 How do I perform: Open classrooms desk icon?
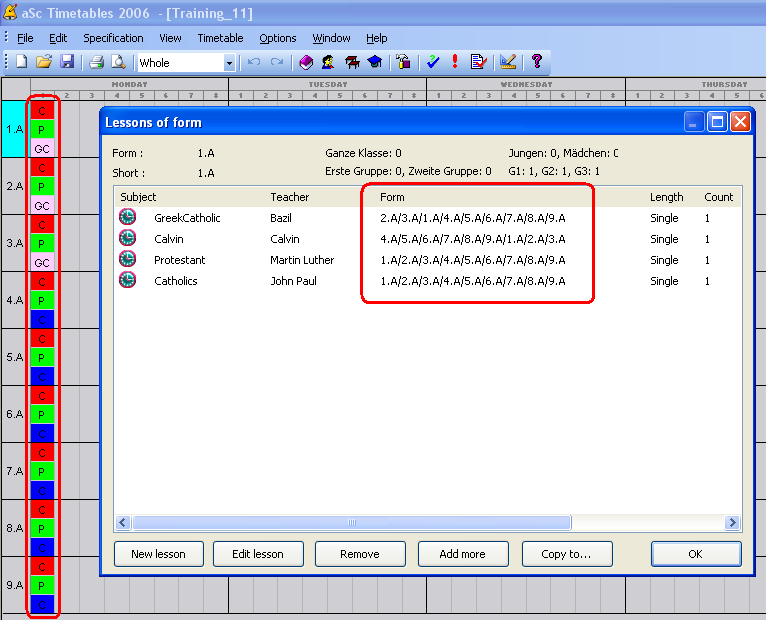pos(352,62)
